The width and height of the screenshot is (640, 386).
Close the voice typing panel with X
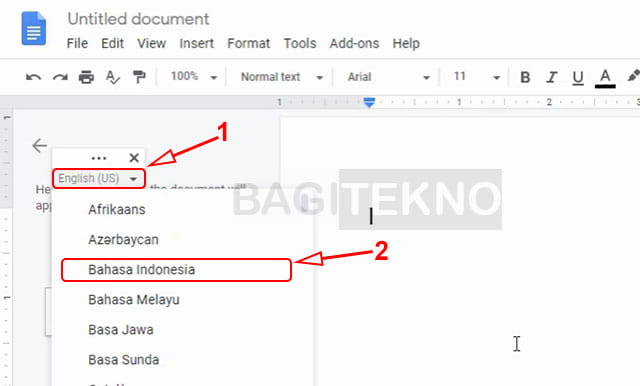point(134,158)
